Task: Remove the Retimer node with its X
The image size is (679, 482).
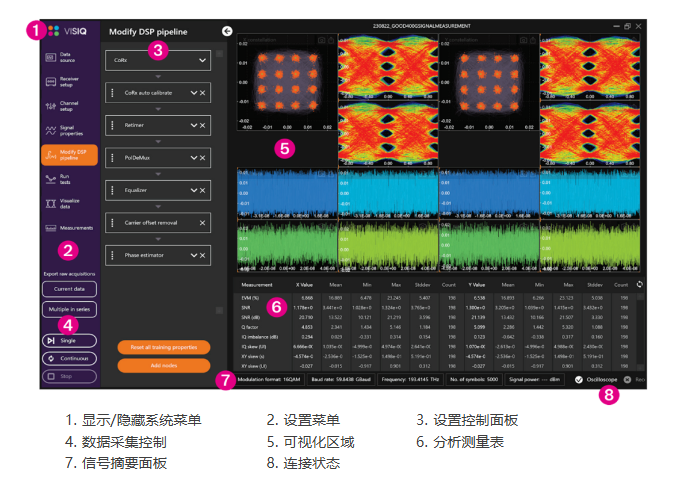Action: pos(202,125)
